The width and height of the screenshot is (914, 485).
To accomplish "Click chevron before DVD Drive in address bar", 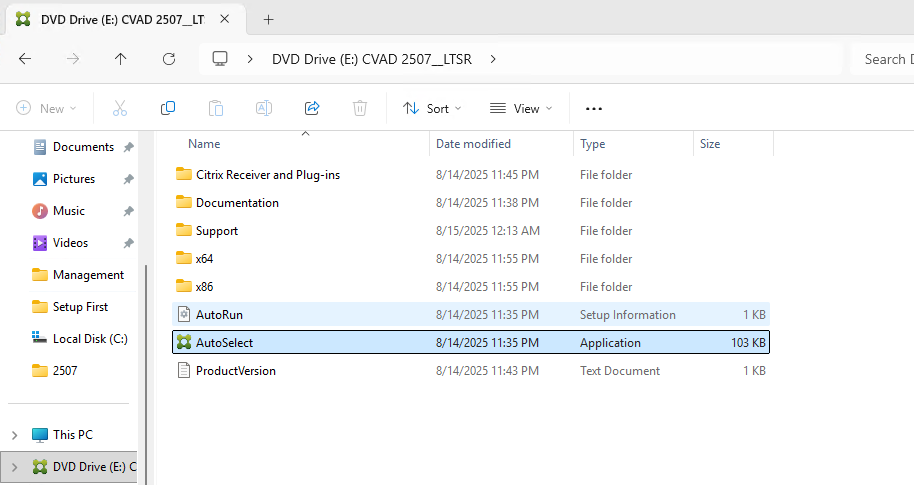I will pos(250,59).
